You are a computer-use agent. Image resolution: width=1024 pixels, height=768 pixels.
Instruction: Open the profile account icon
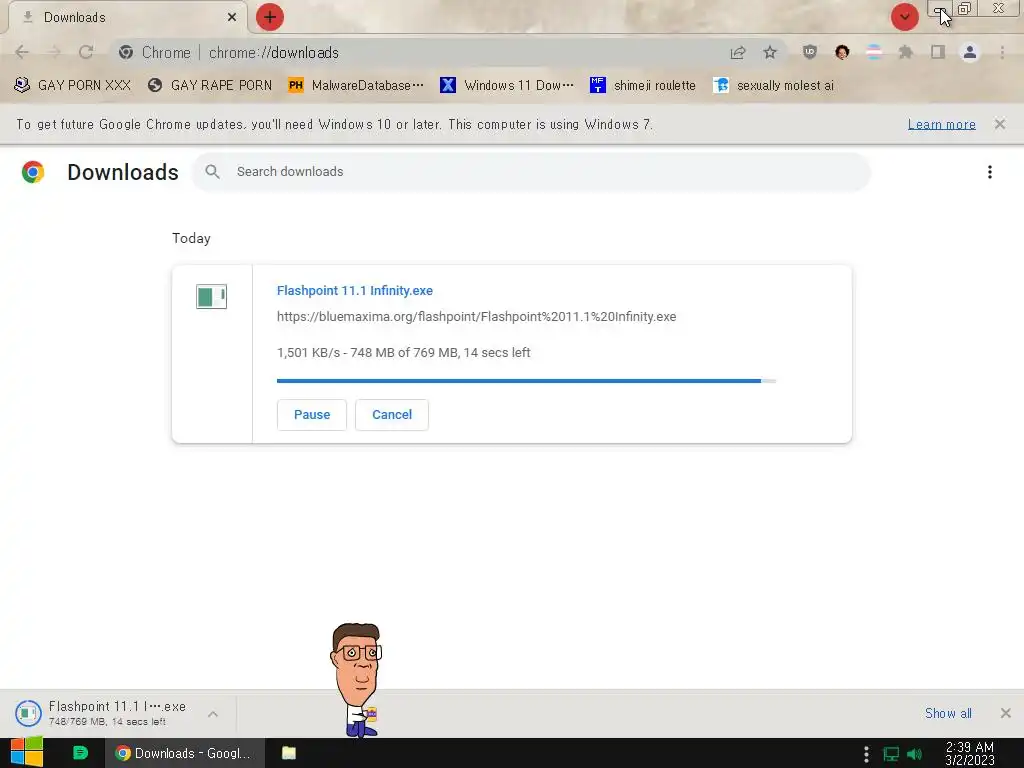pyautogui.click(x=970, y=52)
